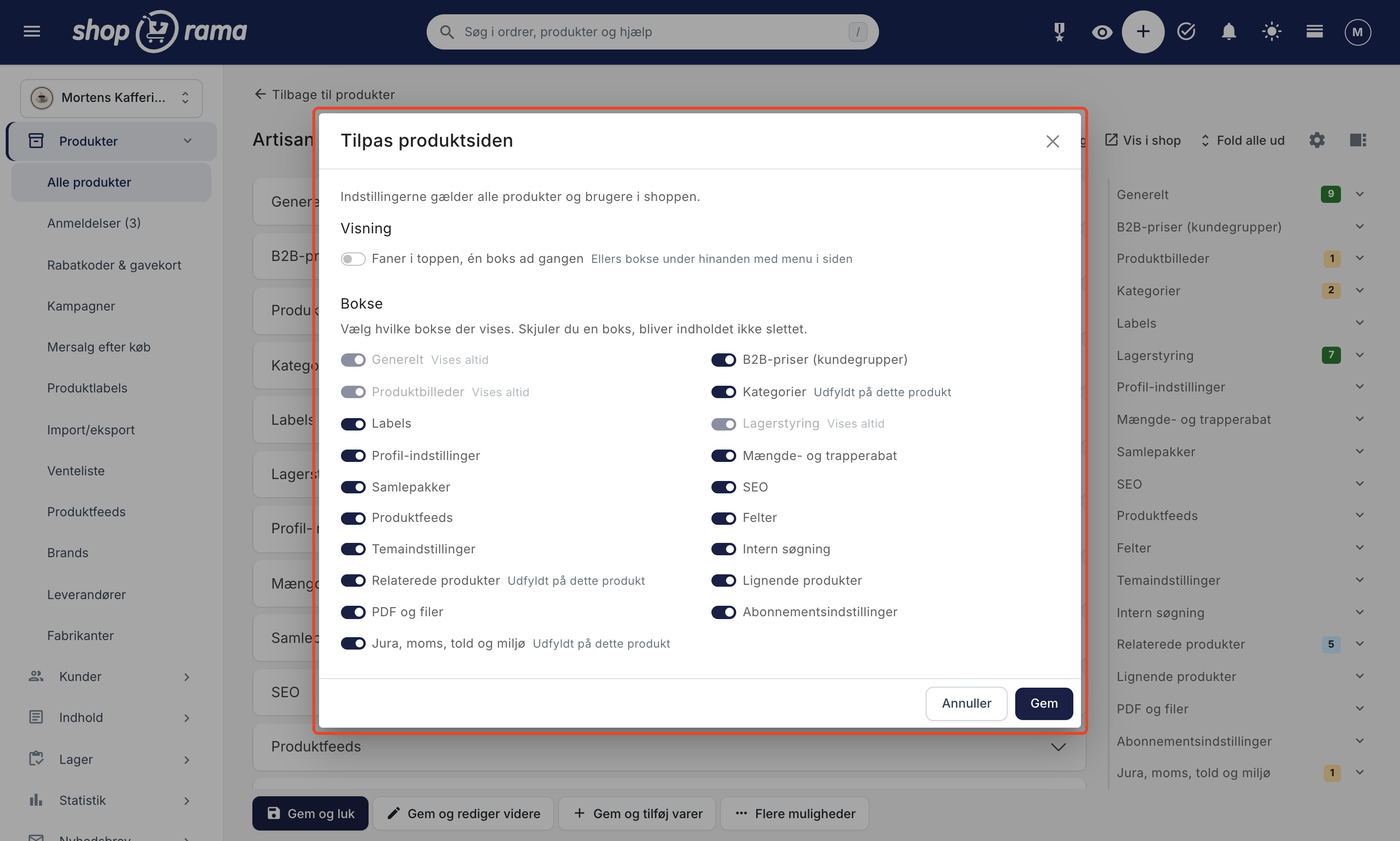
Task: Focus the search orders and products field
Action: 653,32
